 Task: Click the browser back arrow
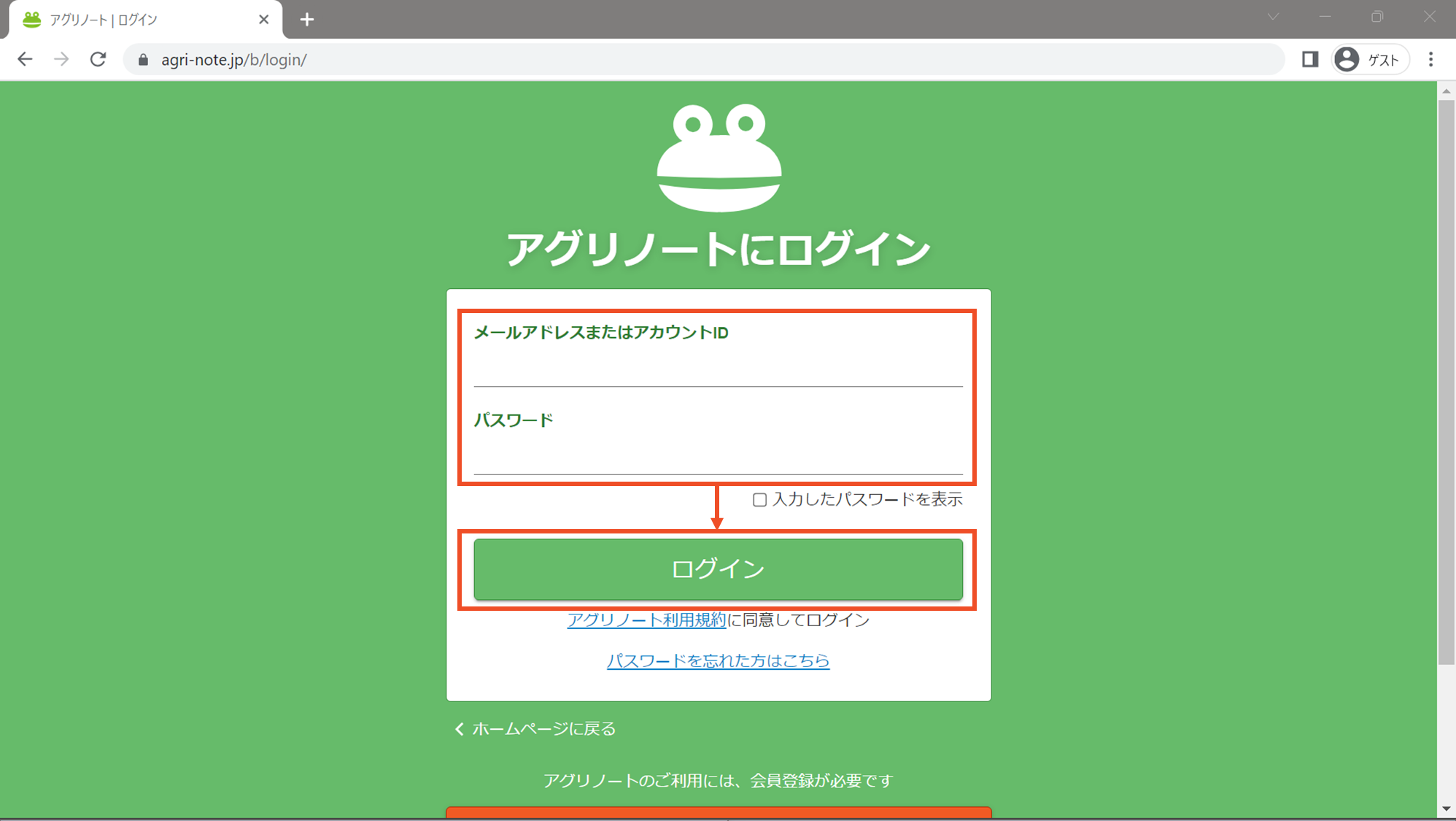[x=25, y=59]
